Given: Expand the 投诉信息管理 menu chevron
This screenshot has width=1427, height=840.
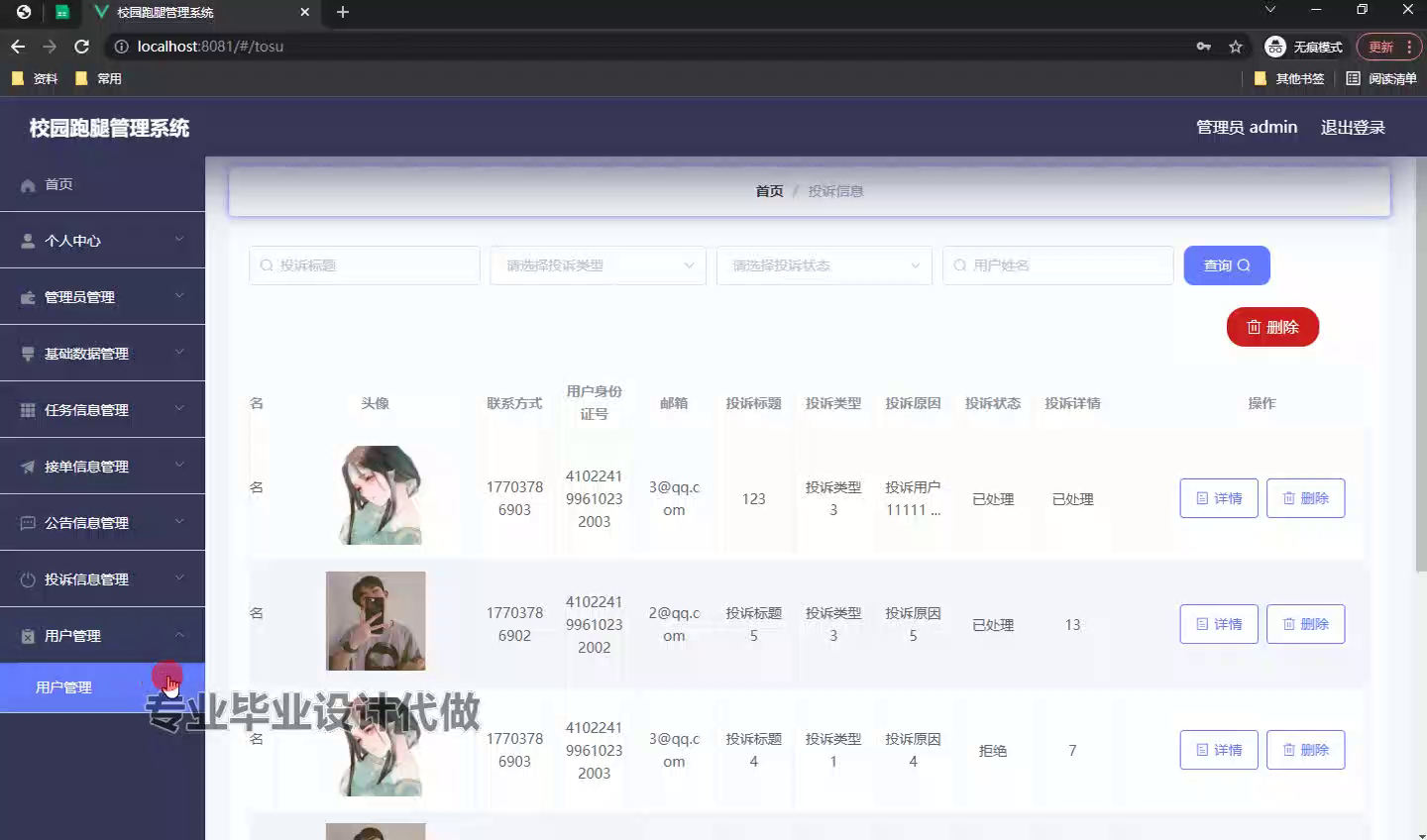Looking at the screenshot, I should [179, 578].
